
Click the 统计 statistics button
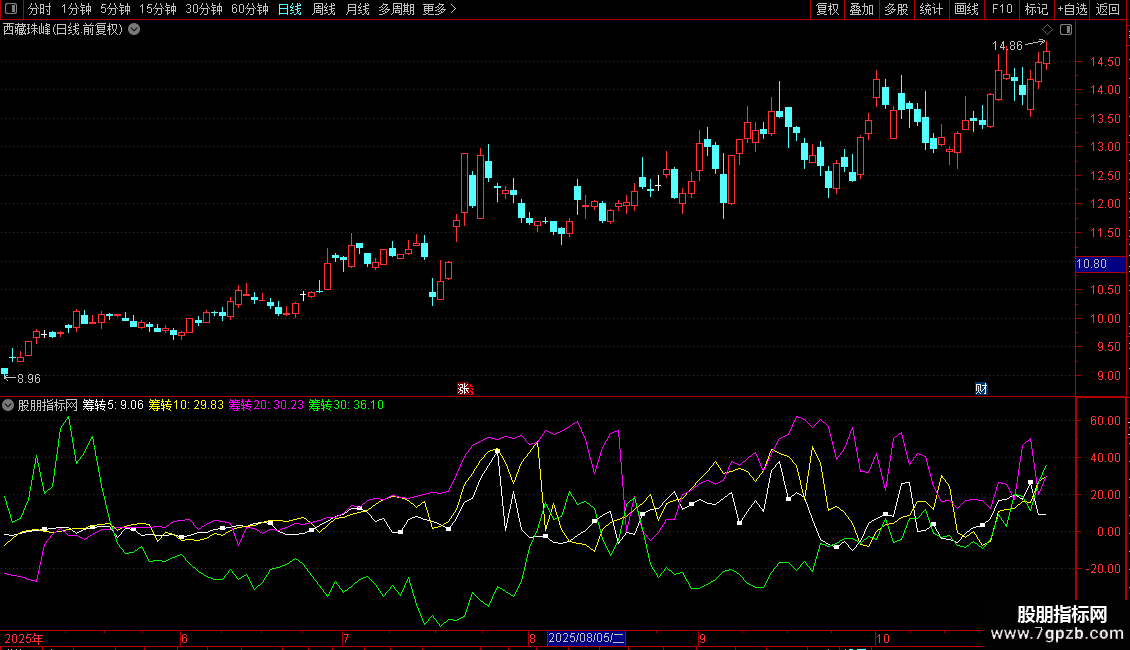tap(931, 9)
